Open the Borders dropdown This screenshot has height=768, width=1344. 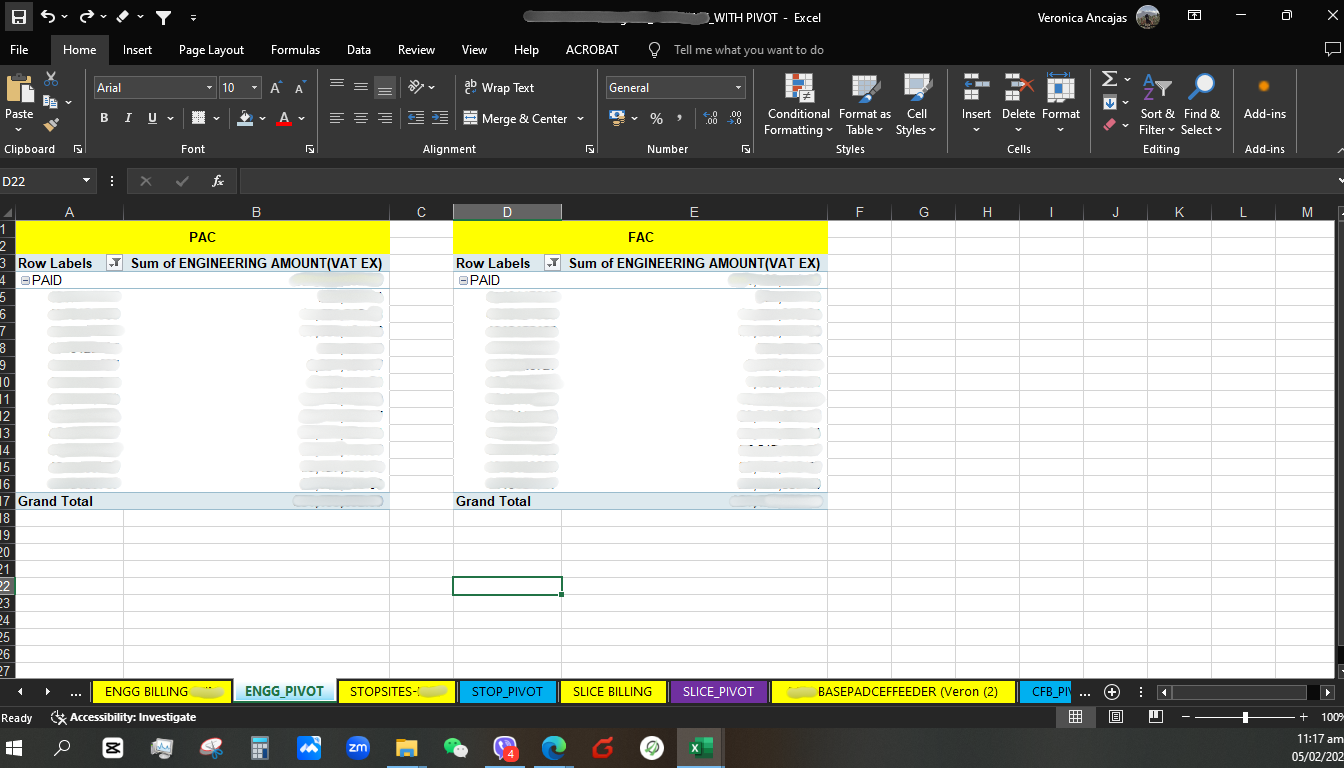pos(217,118)
